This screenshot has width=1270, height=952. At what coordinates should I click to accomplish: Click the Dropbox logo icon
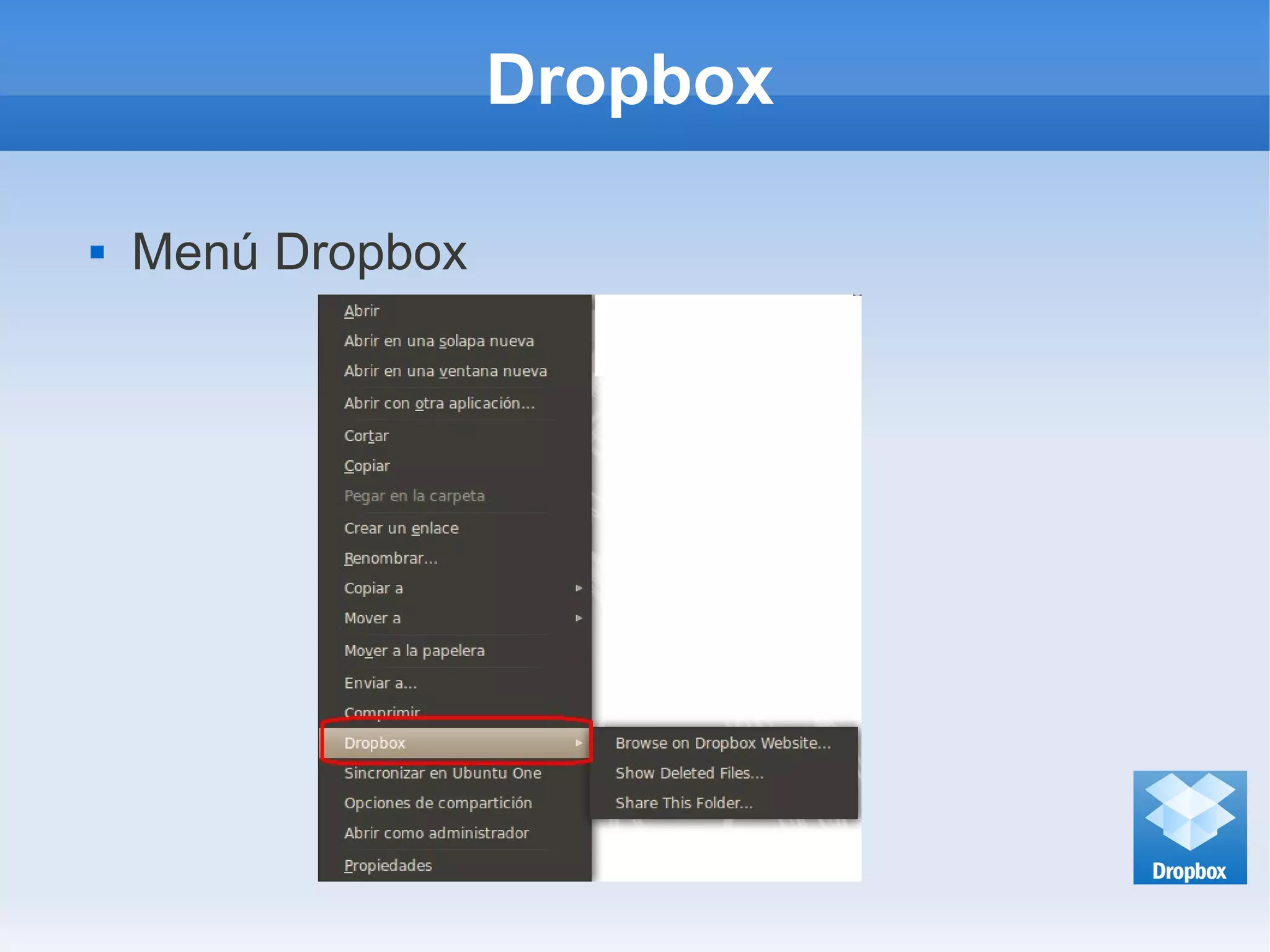click(1189, 827)
